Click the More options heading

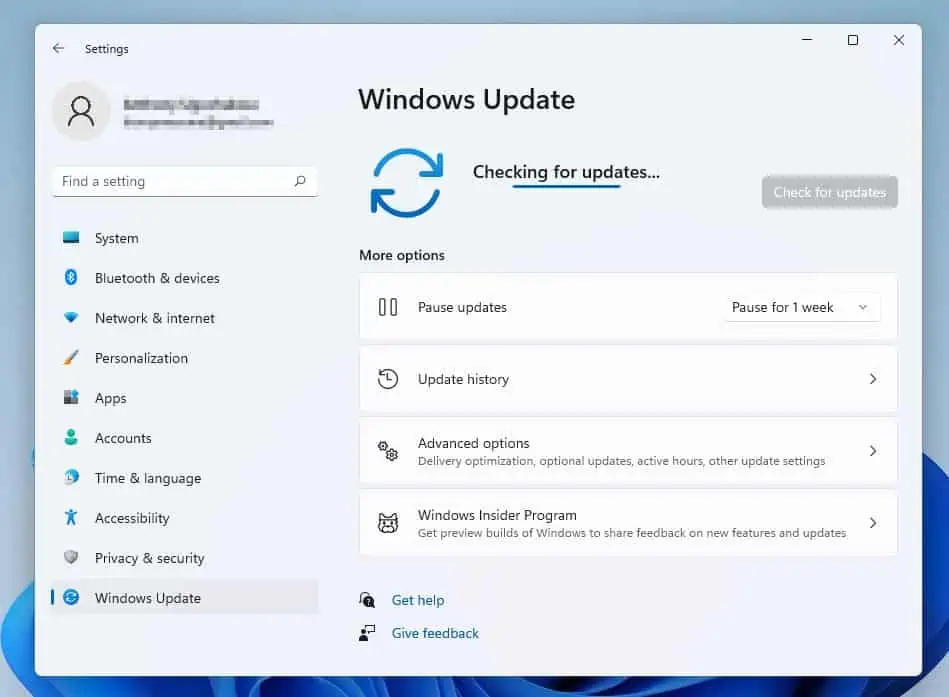click(402, 255)
